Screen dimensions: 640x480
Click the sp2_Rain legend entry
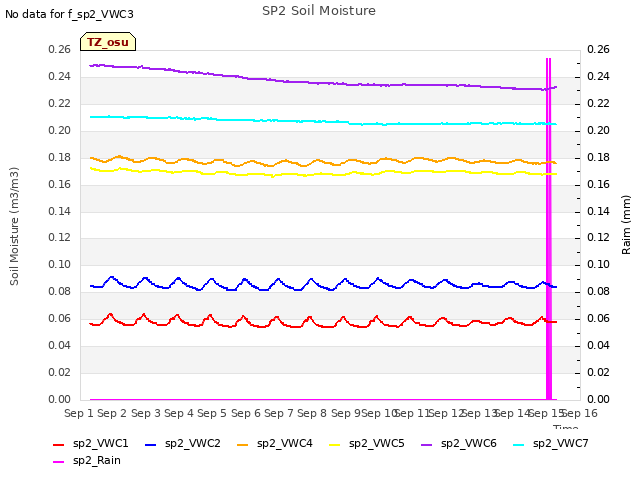point(87,461)
